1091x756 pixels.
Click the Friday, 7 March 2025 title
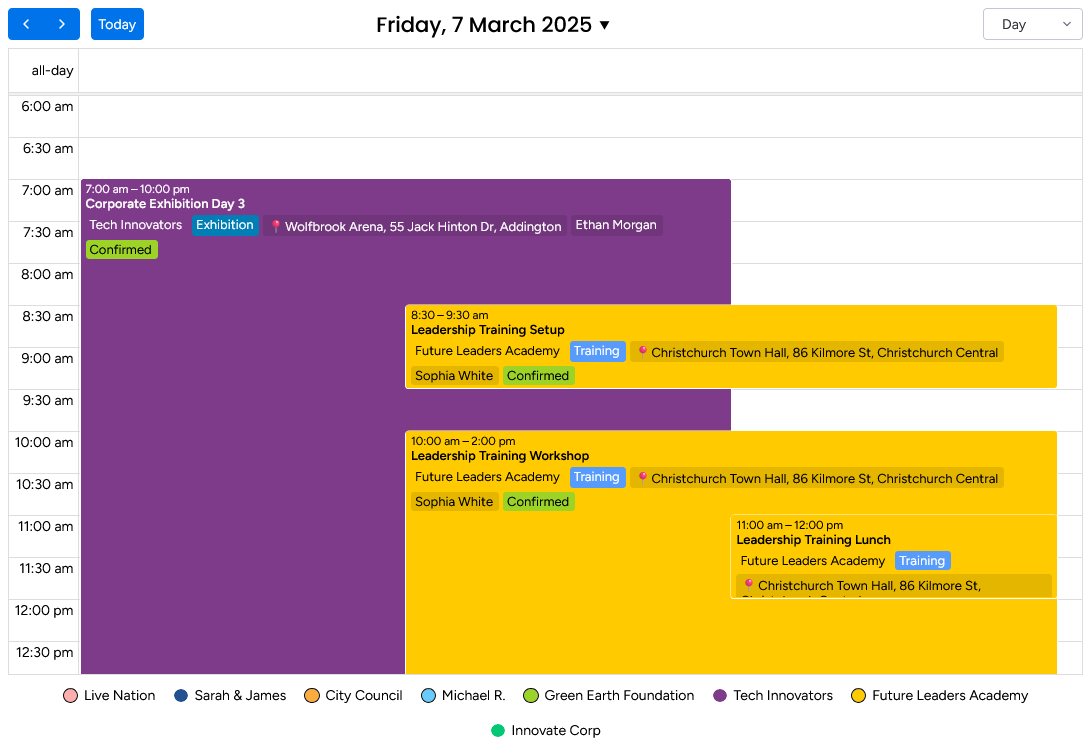pyautogui.click(x=484, y=25)
